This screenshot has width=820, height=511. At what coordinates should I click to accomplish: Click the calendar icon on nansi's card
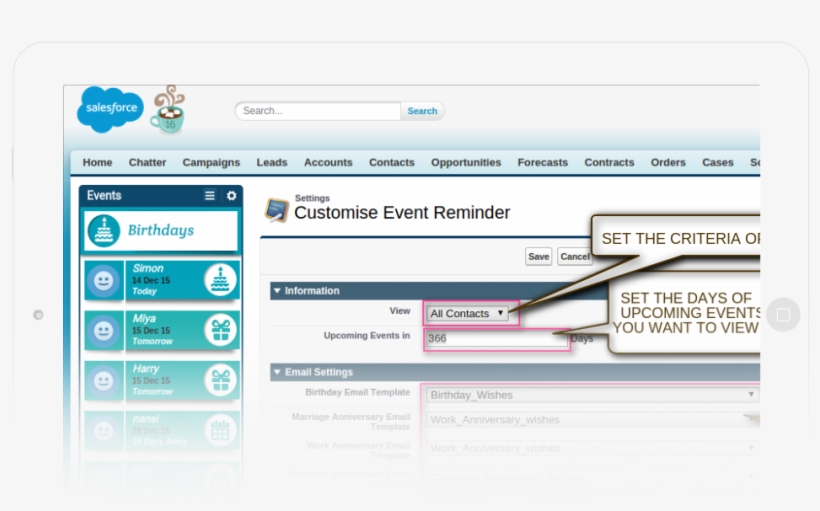(x=220, y=430)
